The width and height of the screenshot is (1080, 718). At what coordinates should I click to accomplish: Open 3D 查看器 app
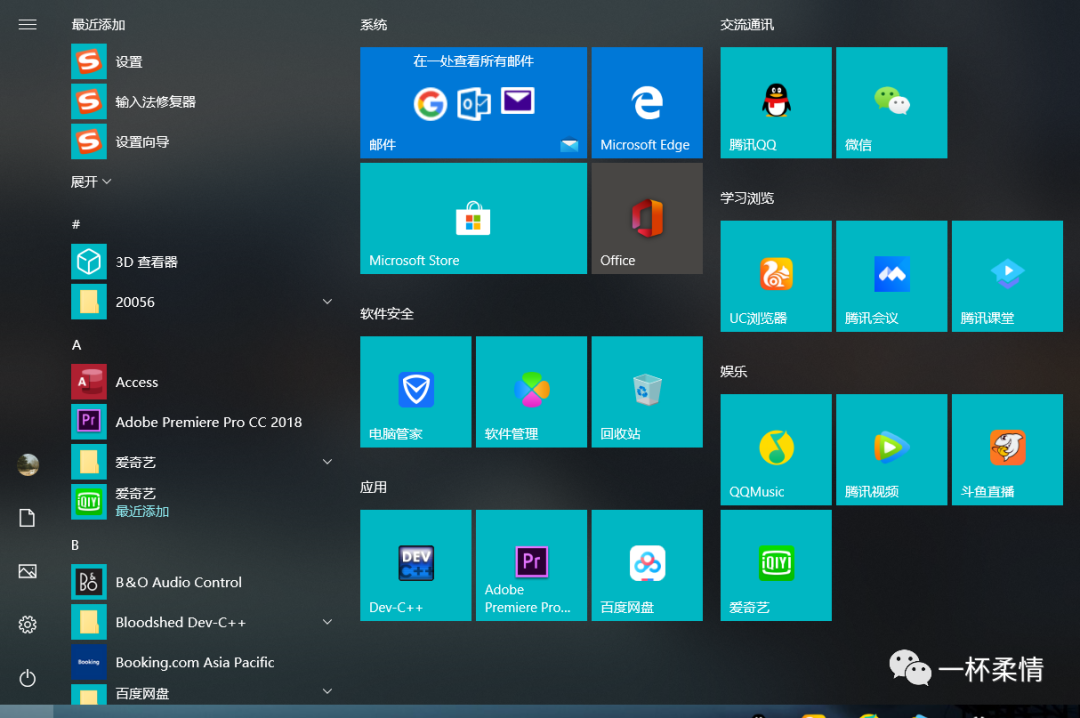click(x=203, y=262)
